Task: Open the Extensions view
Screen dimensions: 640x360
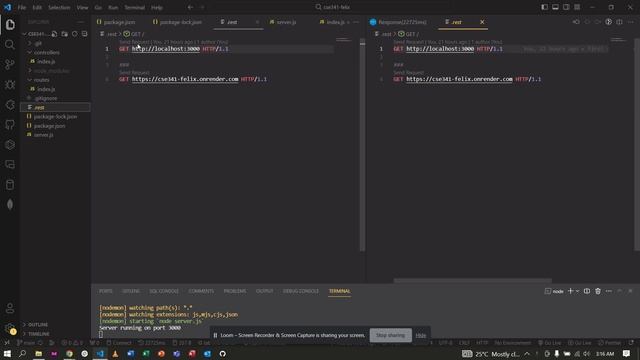Action: pos(10,104)
